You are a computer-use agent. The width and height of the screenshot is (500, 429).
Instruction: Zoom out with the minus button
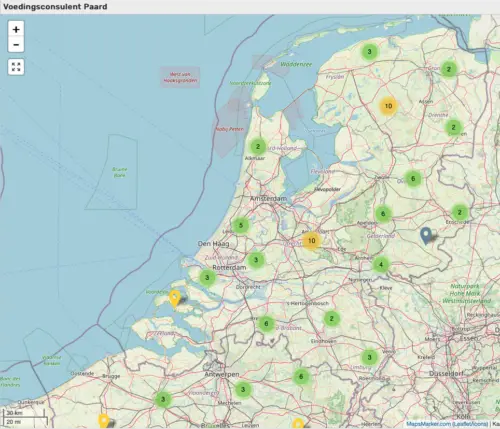pyautogui.click(x=16, y=45)
